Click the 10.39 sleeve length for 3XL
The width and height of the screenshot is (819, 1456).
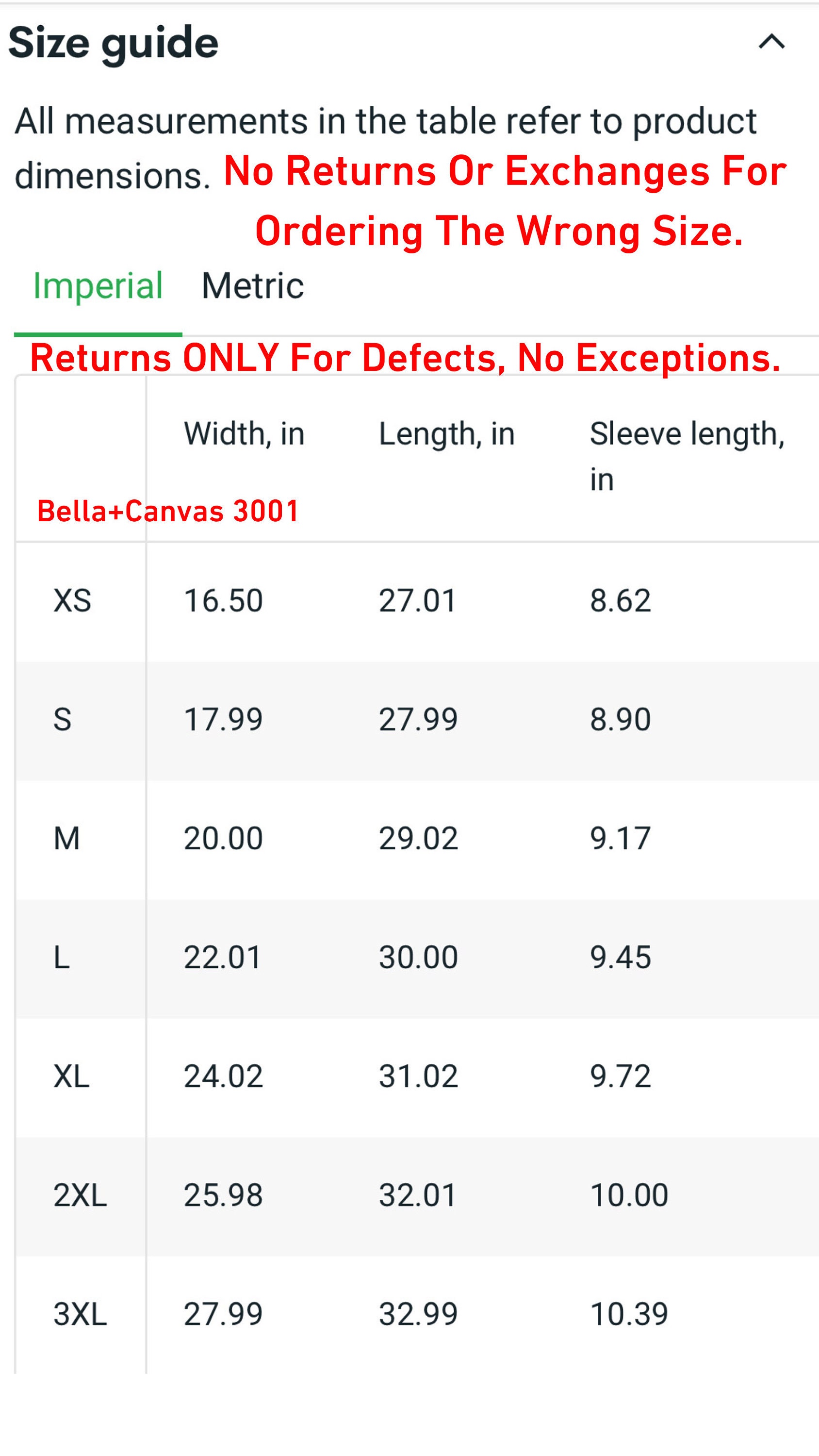point(629,1314)
